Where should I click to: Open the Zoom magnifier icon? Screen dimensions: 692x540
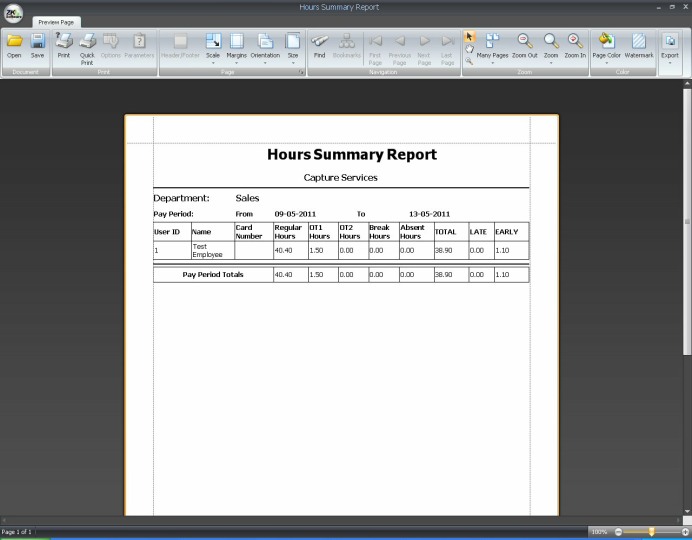[551, 46]
